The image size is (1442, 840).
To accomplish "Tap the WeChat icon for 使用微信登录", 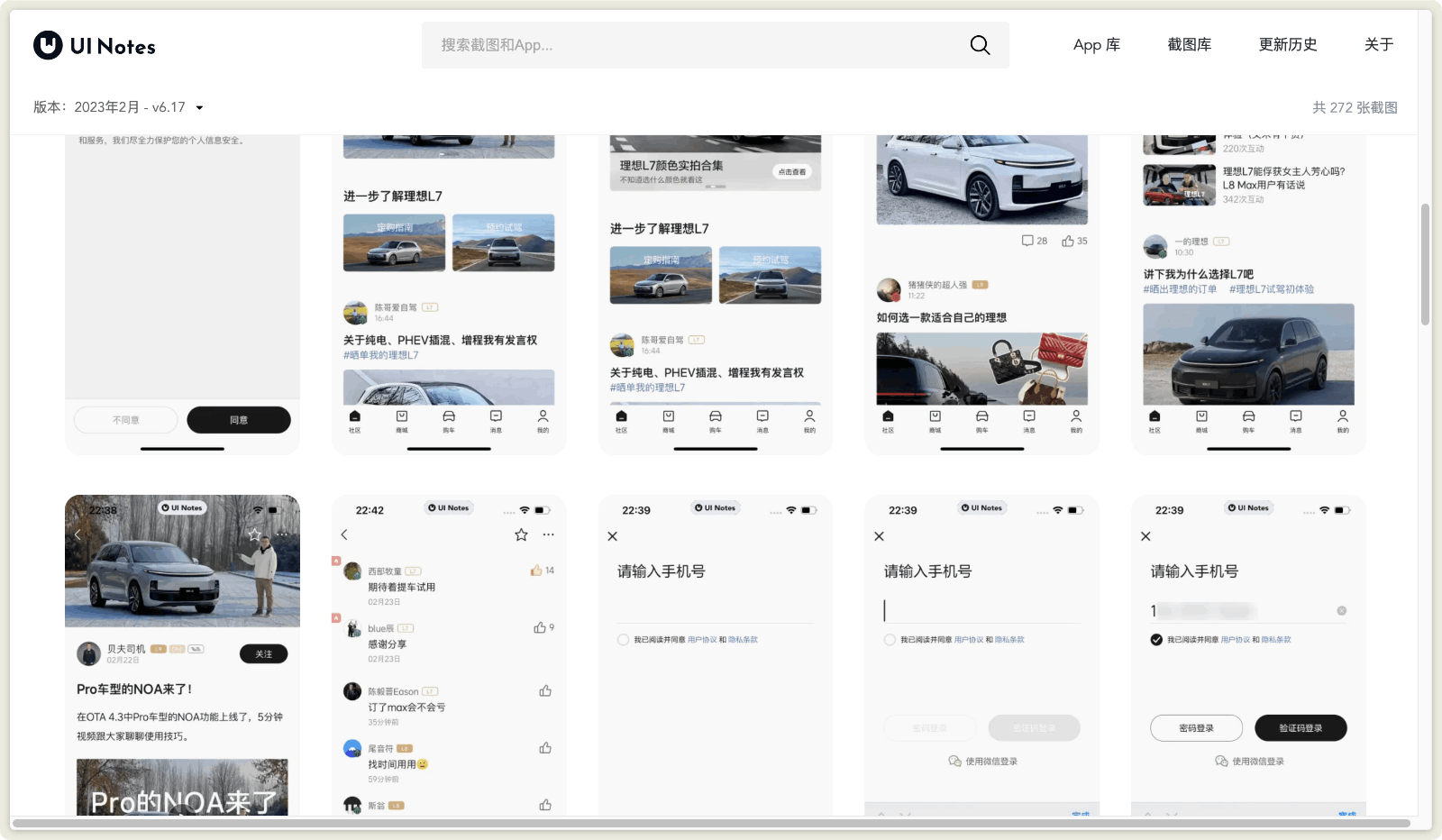I will click(953, 761).
